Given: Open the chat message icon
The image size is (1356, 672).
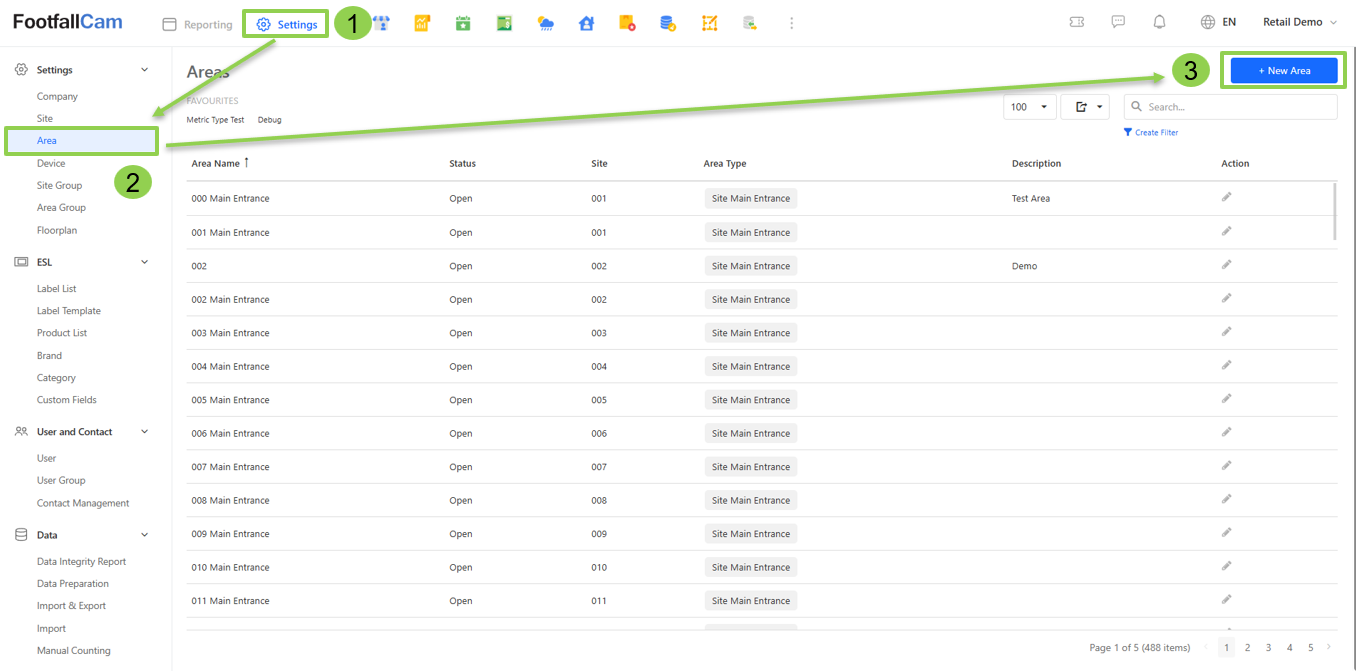Looking at the screenshot, I should [1118, 22].
